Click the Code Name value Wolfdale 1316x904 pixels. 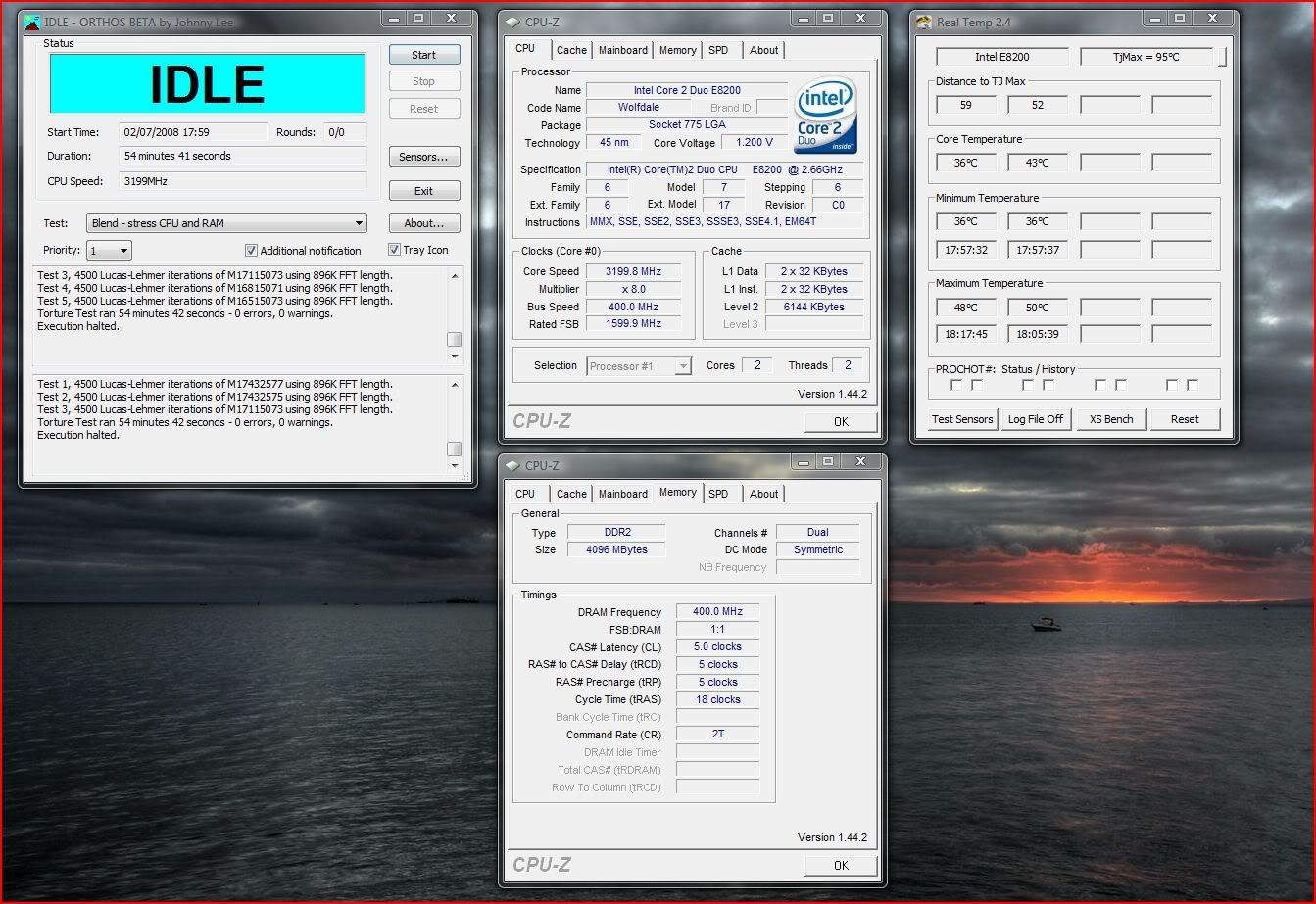coord(639,108)
